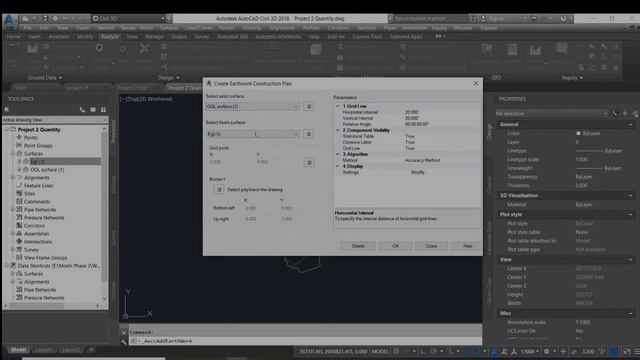The image size is (640, 360).
Task: Click Toolspace panorama toggle icon
Action: pyautogui.click(x=93, y=109)
